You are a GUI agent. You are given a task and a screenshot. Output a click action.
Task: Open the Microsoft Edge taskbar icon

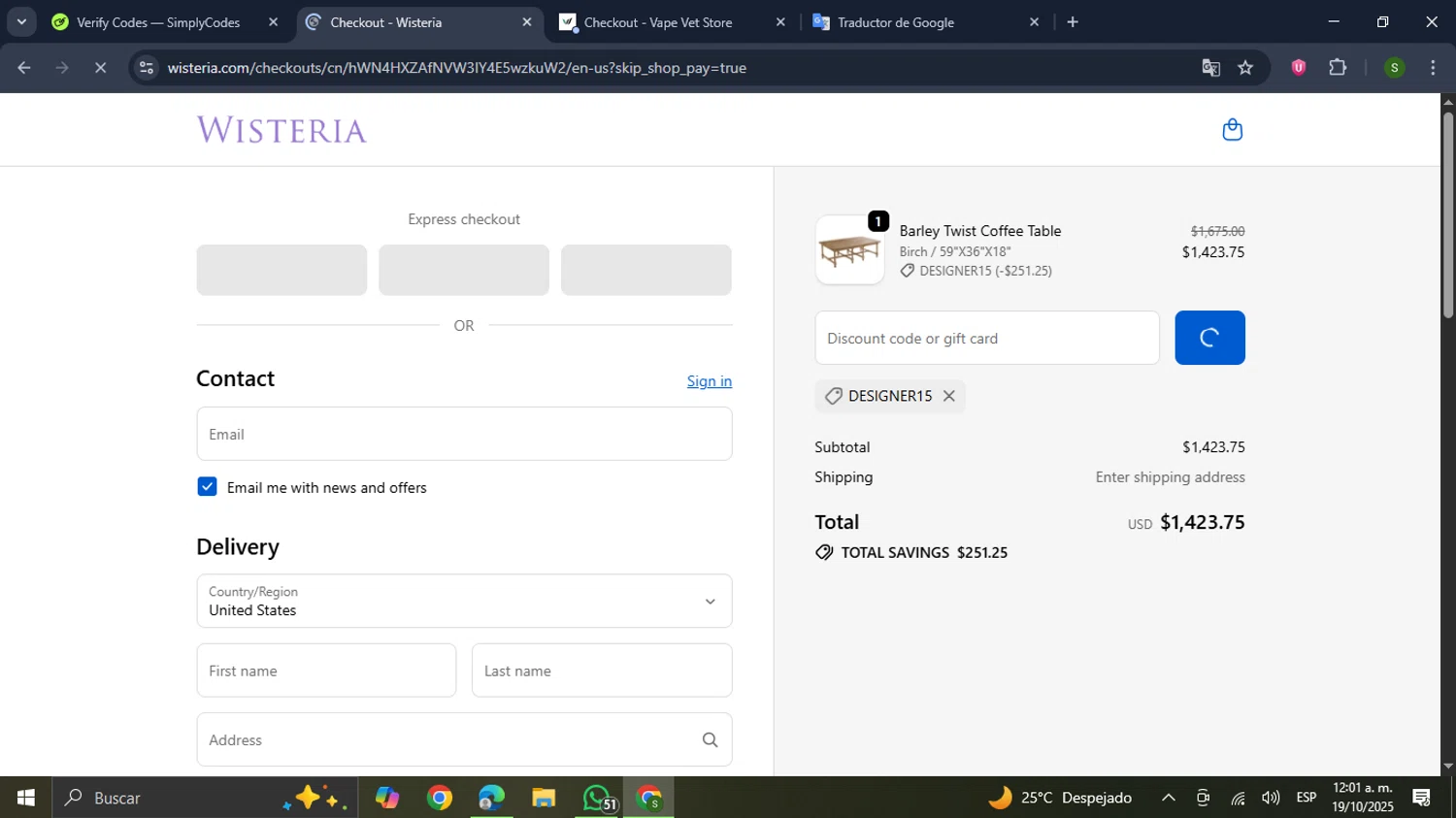tap(491, 798)
